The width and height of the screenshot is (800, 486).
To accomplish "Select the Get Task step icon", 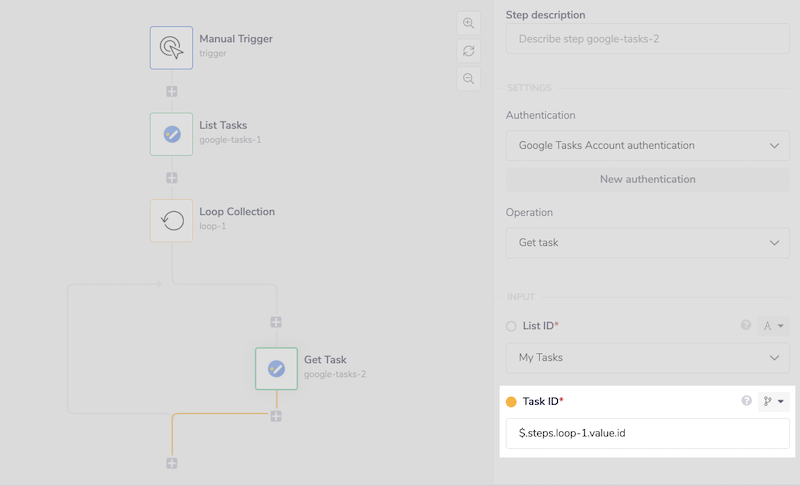I will point(276,368).
